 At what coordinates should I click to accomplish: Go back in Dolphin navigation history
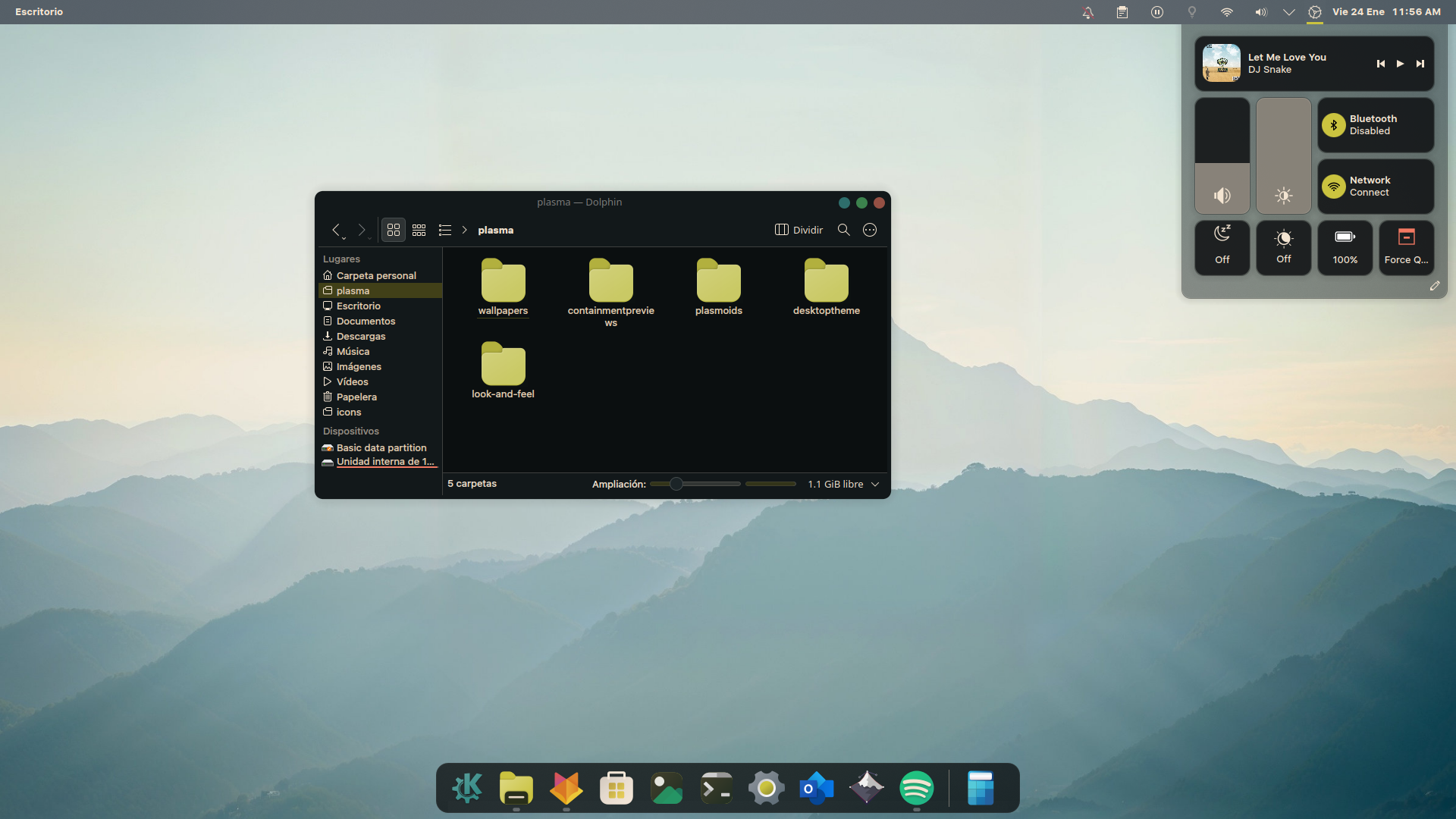336,230
